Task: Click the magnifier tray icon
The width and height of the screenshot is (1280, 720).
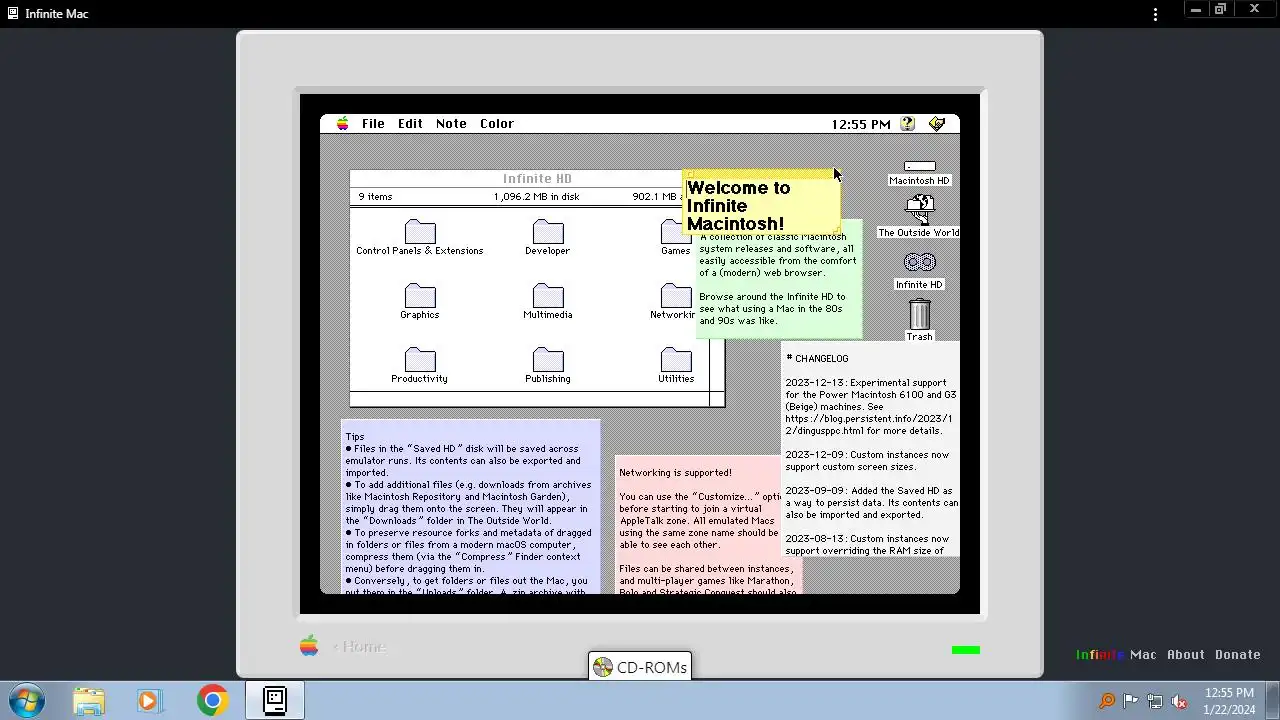Action: click(1107, 701)
